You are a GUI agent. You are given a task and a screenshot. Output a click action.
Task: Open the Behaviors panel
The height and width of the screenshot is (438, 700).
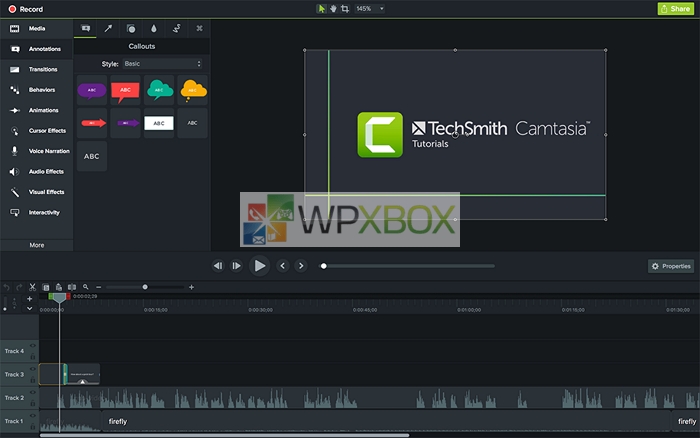pyautogui.click(x=37, y=90)
